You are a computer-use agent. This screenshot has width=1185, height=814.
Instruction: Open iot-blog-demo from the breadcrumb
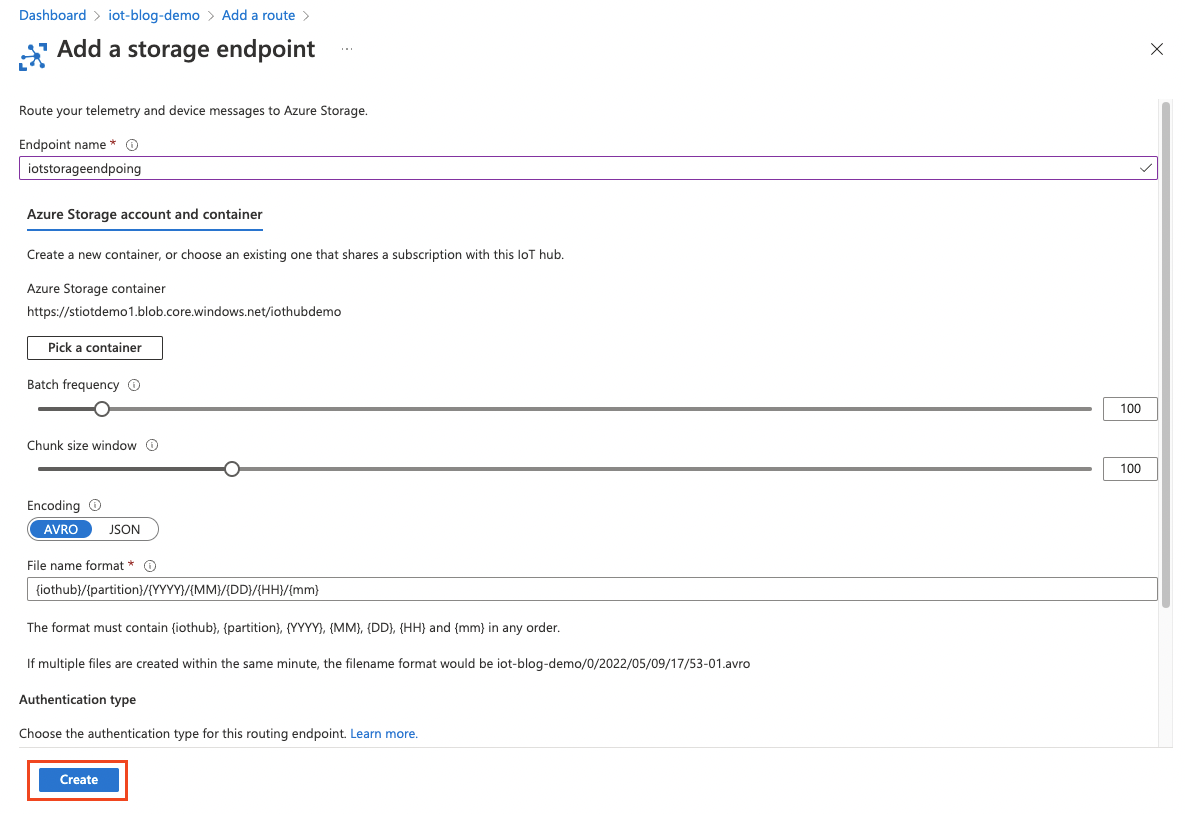153,14
